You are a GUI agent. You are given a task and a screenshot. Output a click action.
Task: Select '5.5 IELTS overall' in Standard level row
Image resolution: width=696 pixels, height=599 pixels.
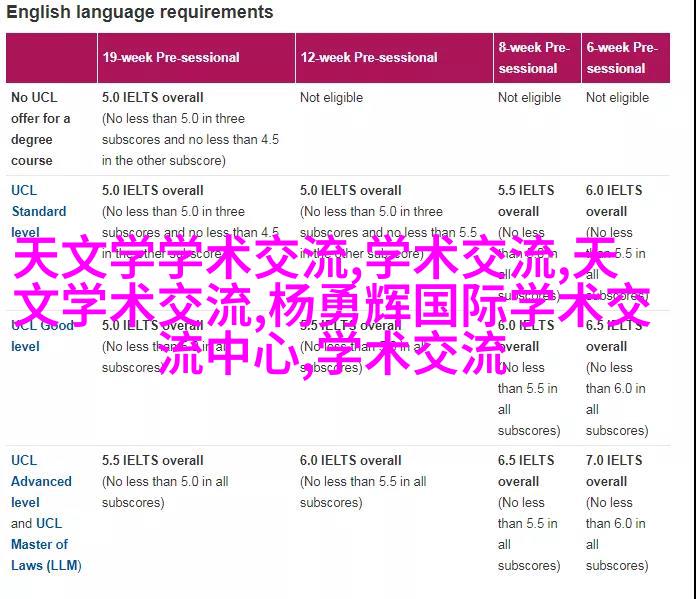click(526, 201)
